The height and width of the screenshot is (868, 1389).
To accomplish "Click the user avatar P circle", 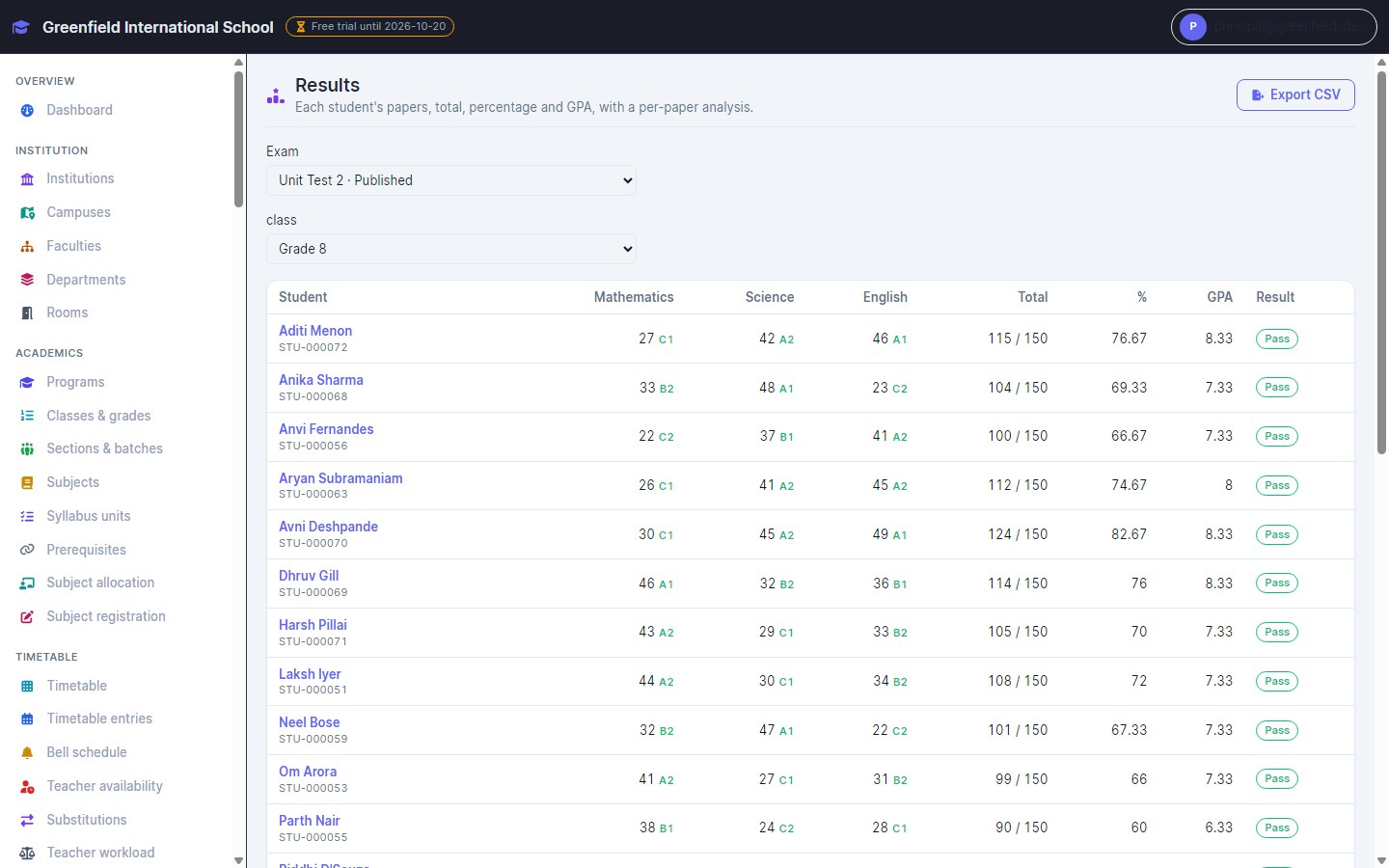I will click(1193, 27).
